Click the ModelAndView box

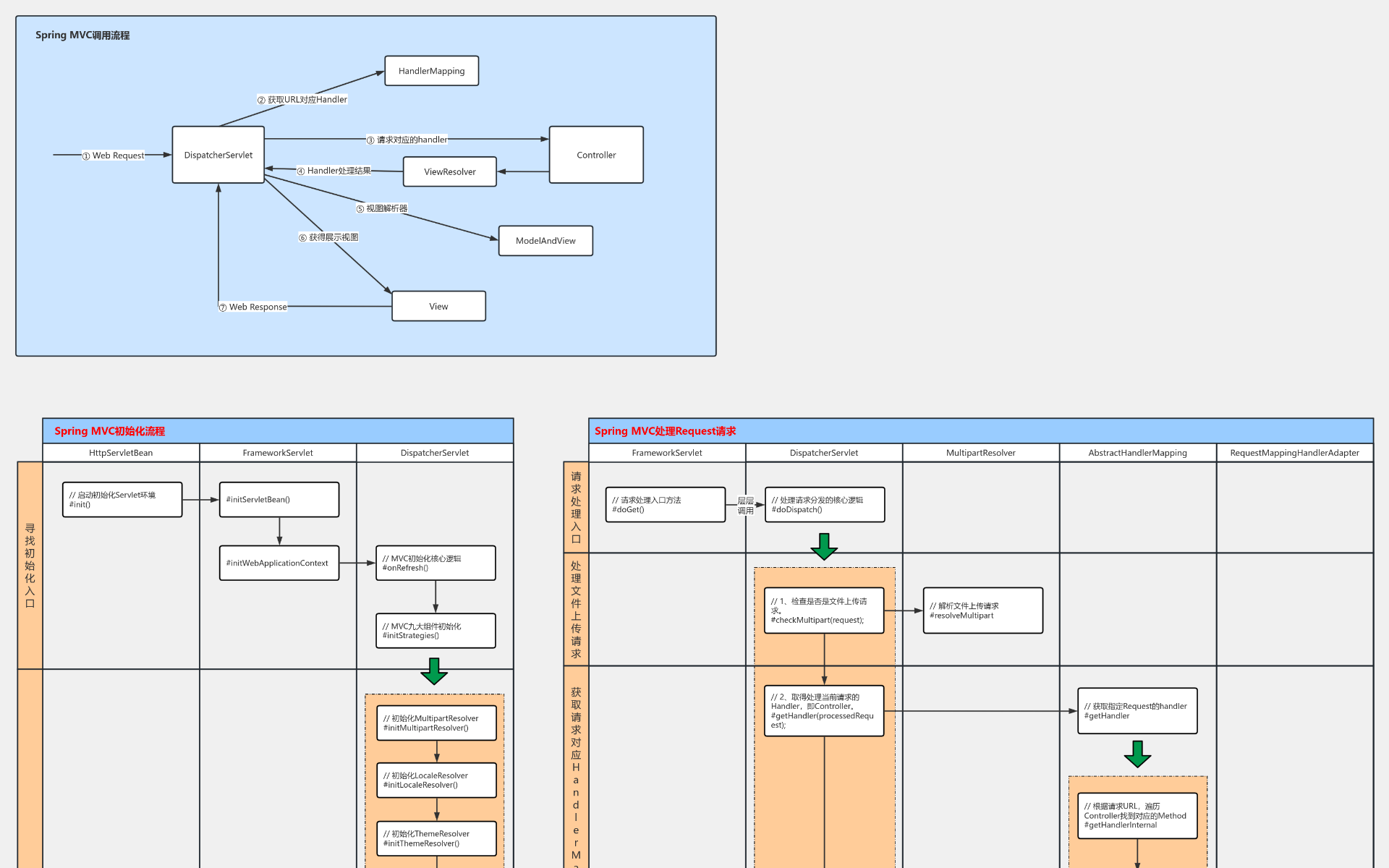click(x=545, y=241)
